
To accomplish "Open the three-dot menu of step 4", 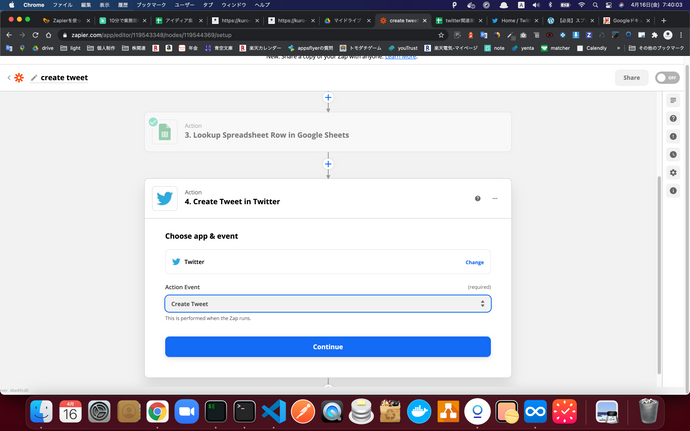I will (x=495, y=199).
